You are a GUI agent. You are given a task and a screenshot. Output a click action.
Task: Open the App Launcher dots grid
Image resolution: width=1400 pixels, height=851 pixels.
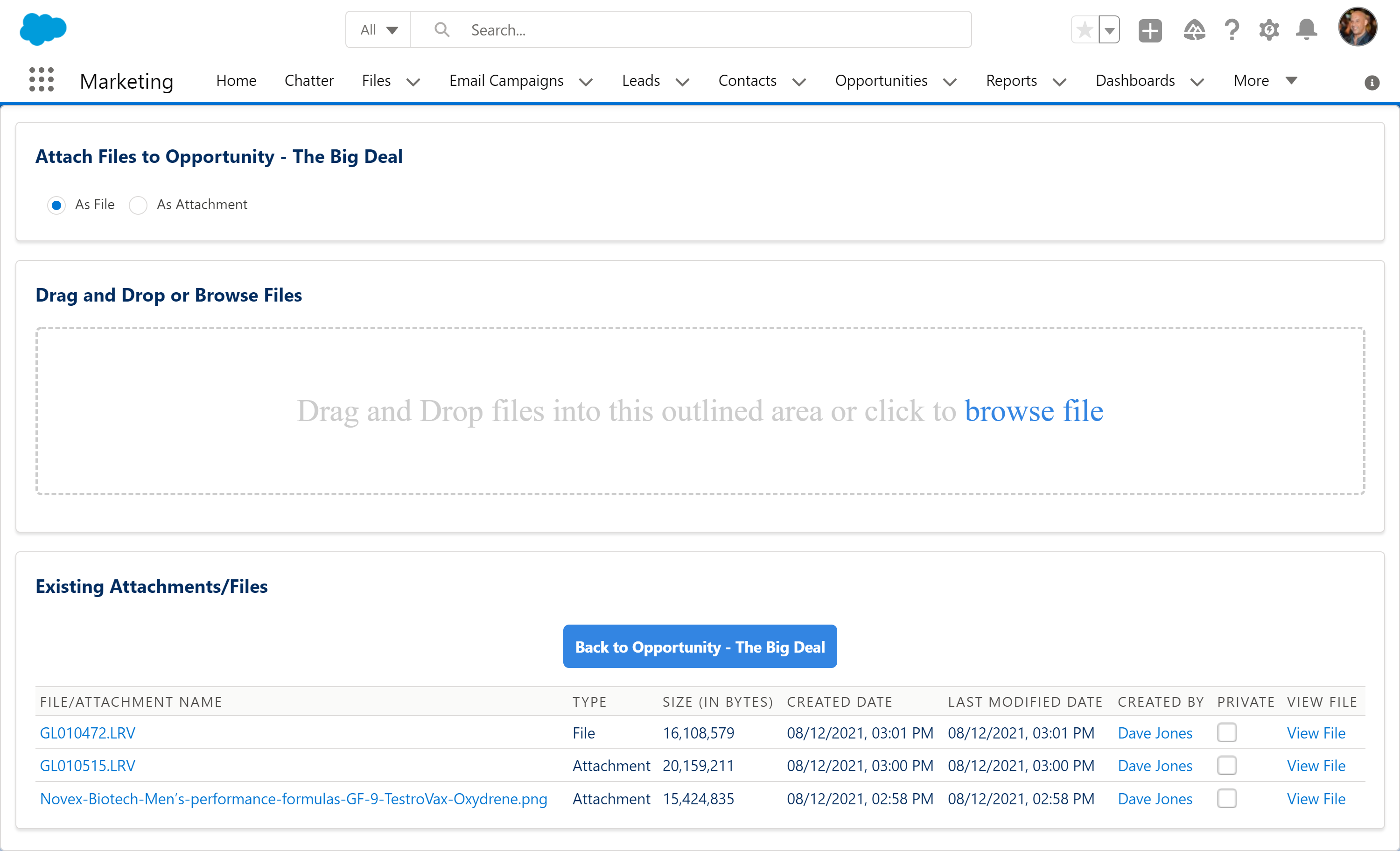coord(42,79)
